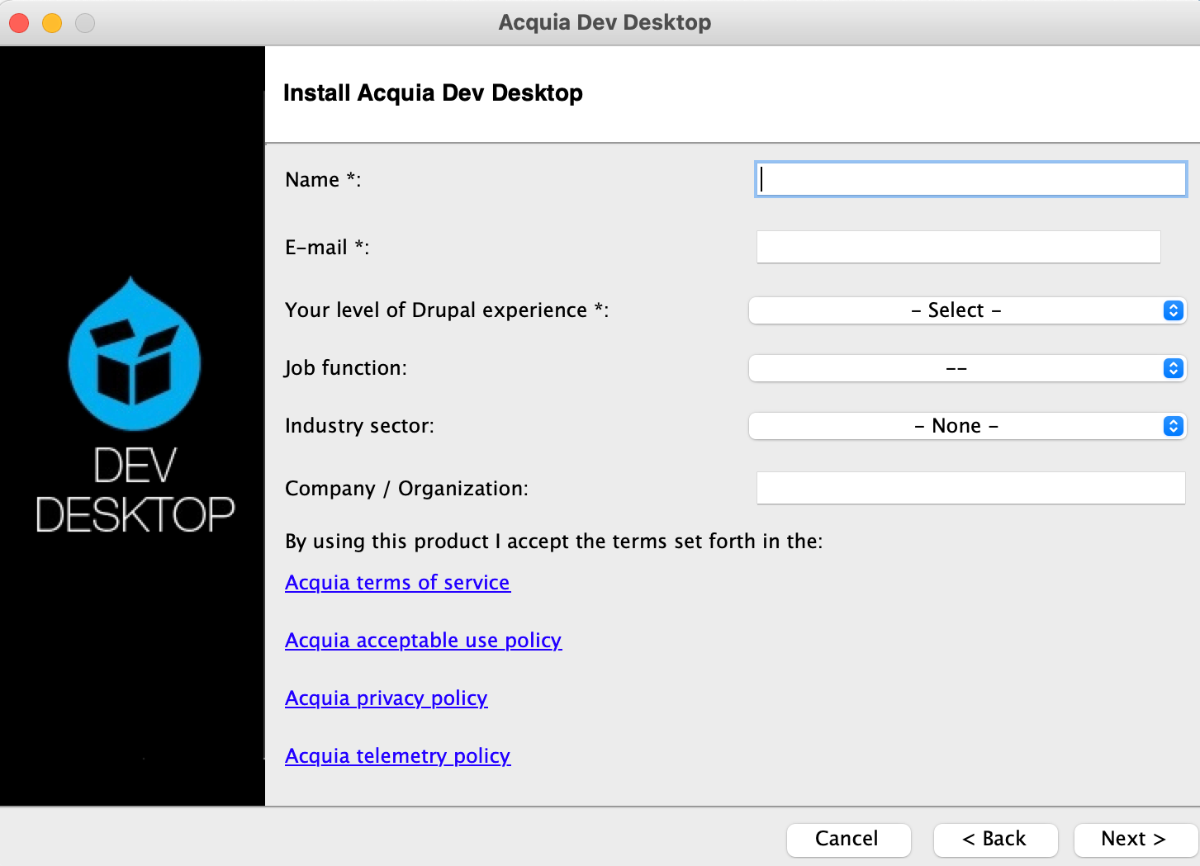Proceed with the Next > button
Image resolution: width=1200 pixels, height=866 pixels.
point(1134,839)
